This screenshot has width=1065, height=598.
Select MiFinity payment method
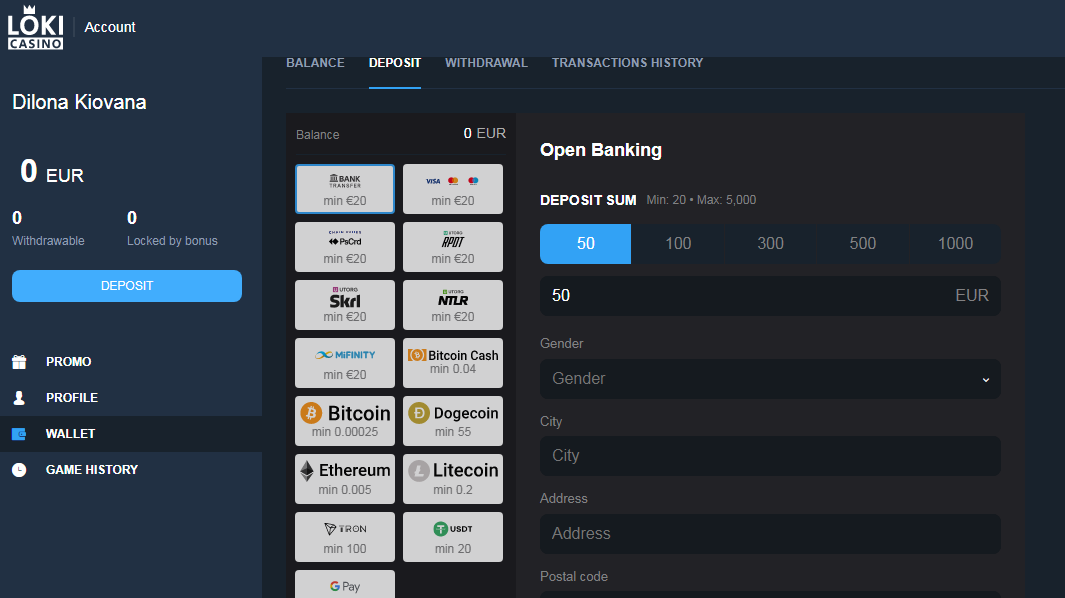345,363
